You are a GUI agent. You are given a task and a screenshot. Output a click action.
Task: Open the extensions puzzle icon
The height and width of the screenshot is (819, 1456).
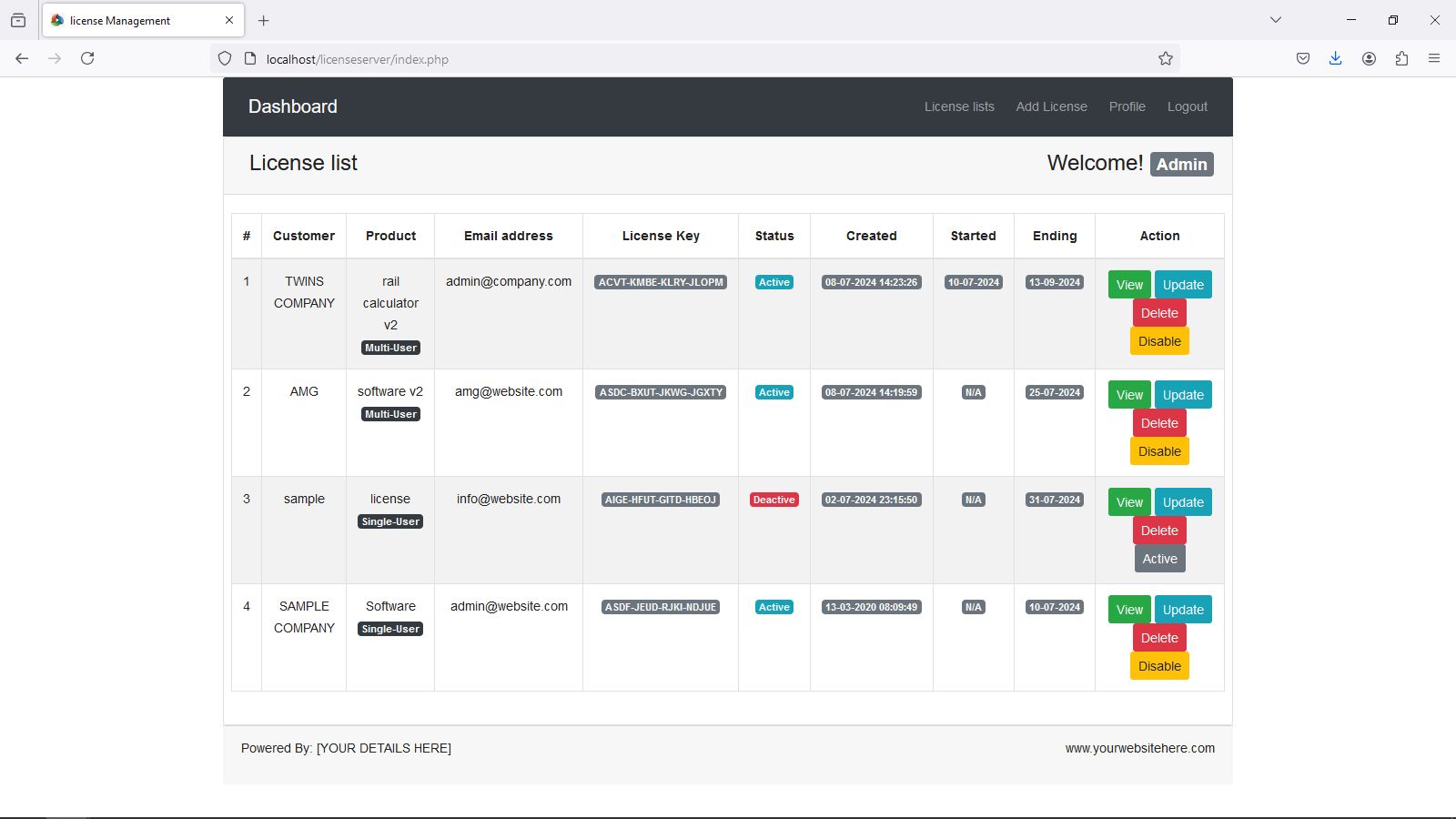click(x=1401, y=58)
